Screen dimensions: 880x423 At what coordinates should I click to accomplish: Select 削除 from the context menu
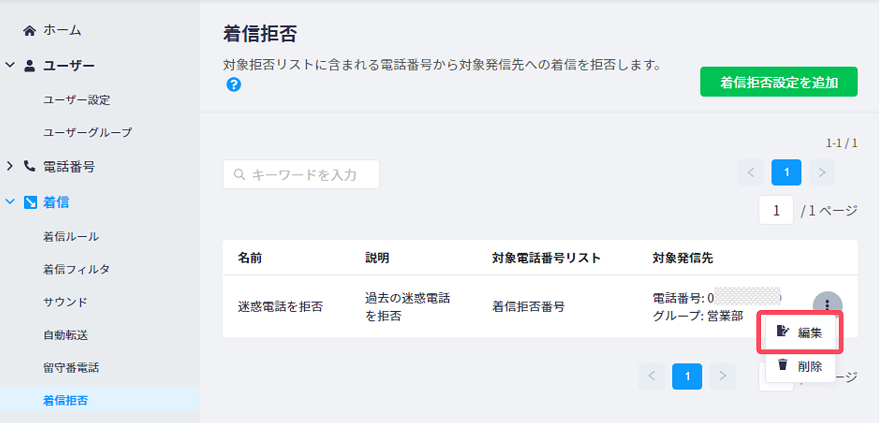tap(801, 366)
